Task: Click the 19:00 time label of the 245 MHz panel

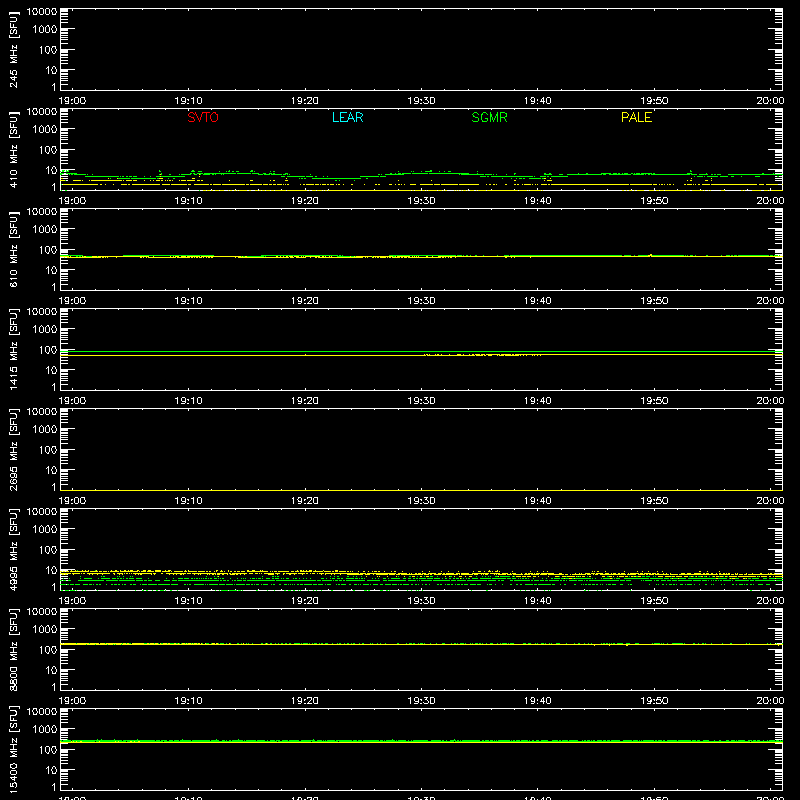Action: 72,101
